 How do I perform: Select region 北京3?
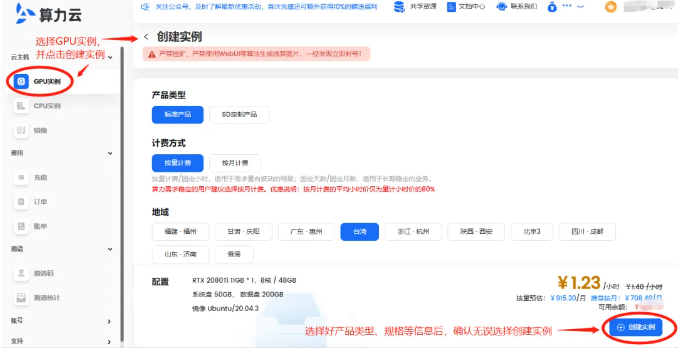(532, 232)
